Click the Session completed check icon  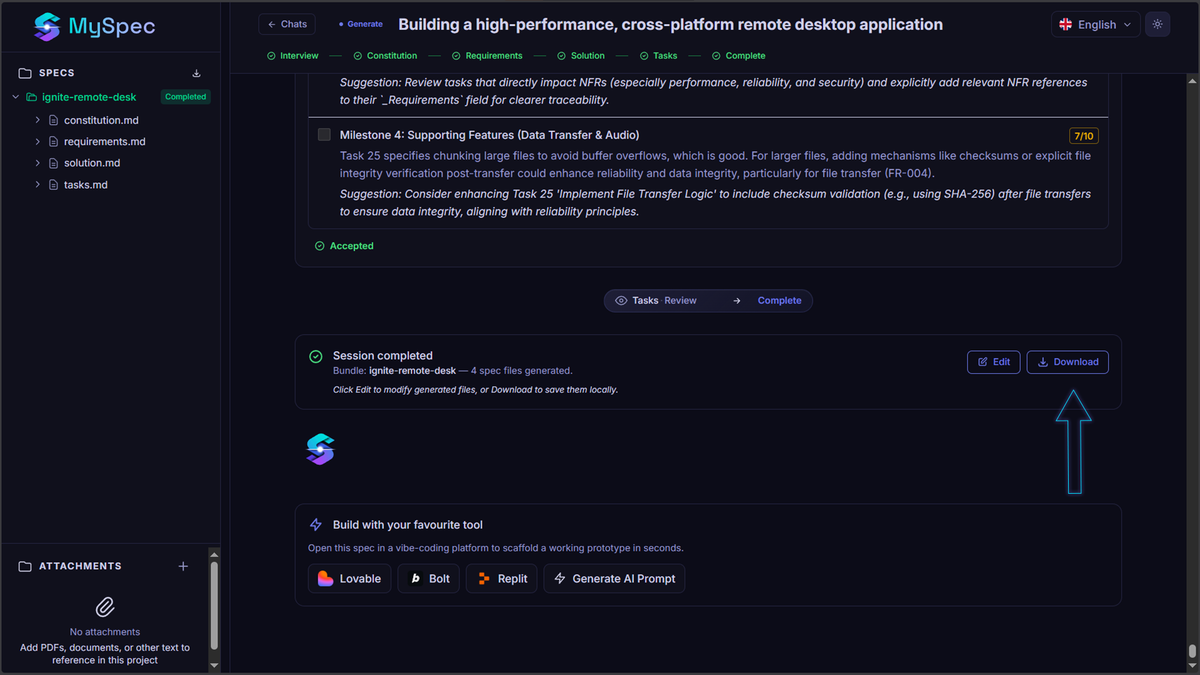(316, 356)
